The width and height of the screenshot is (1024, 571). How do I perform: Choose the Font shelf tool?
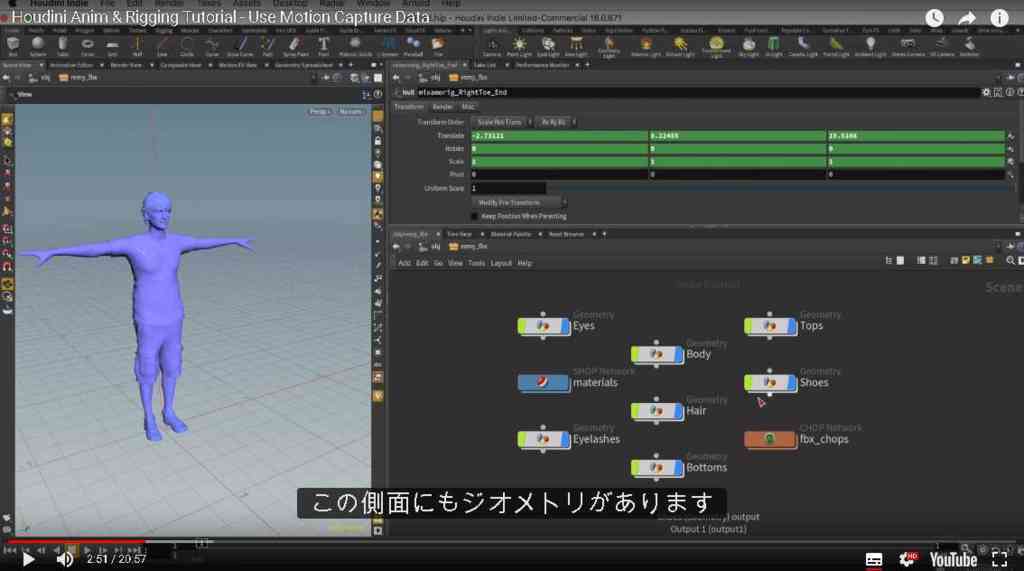(x=323, y=46)
